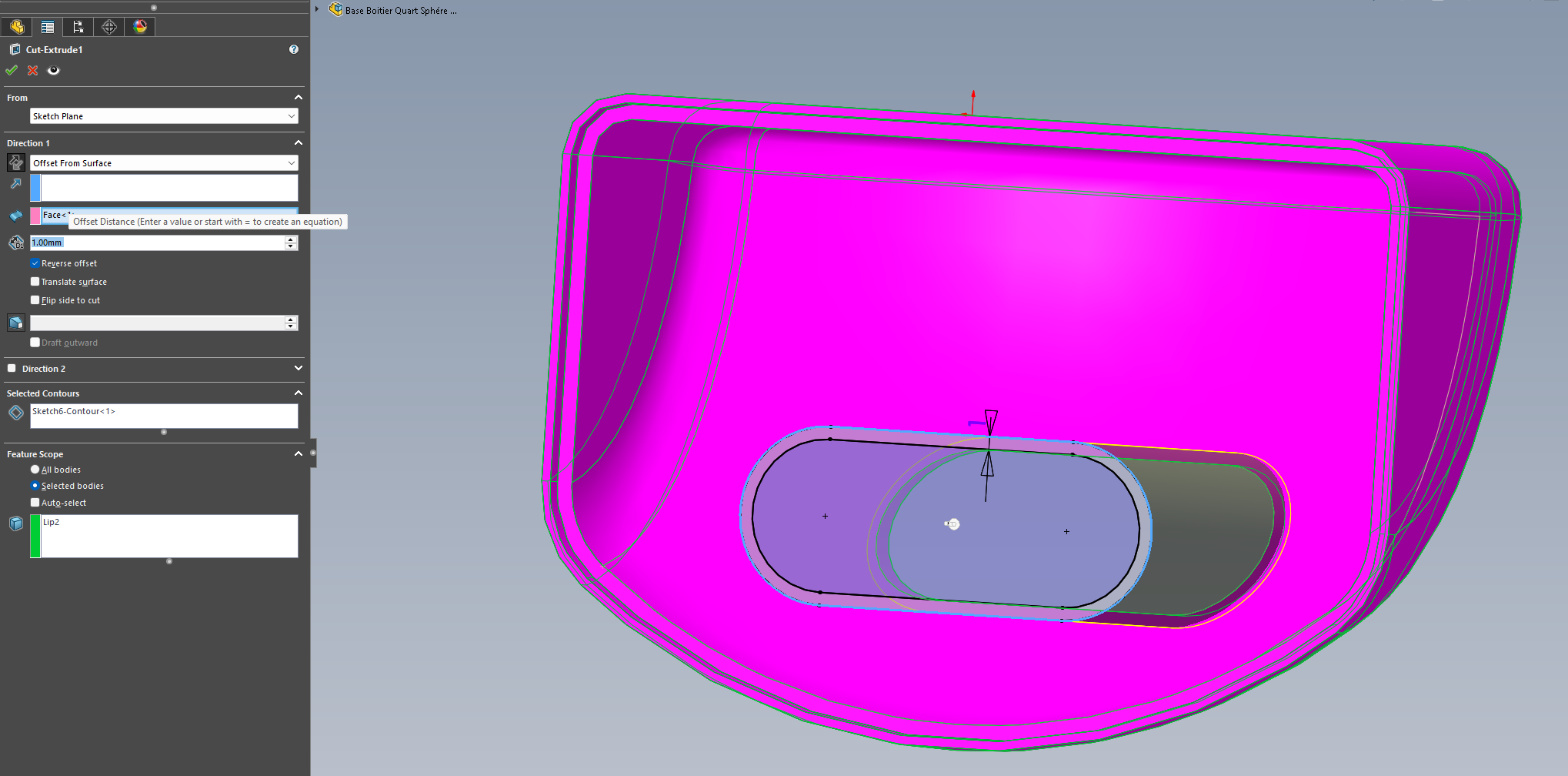1568x776 pixels.
Task: Cancel the Cut-Extrude1 feature with red X
Action: point(32,71)
